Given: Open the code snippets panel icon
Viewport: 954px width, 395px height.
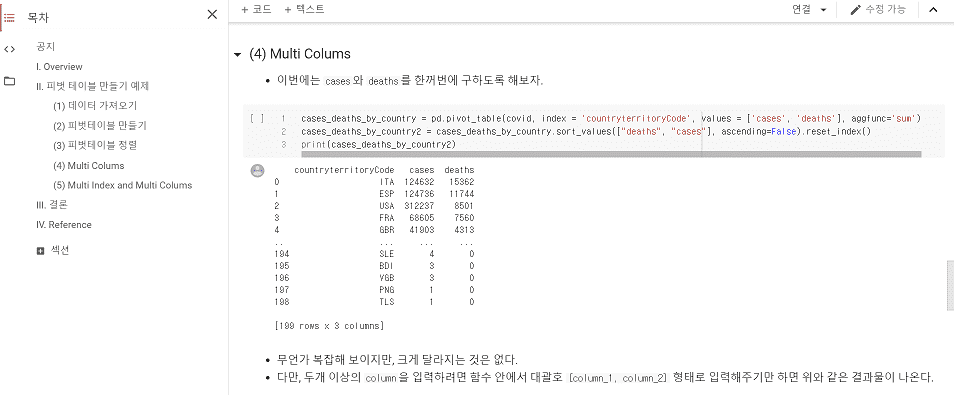Looking at the screenshot, I should (9, 49).
